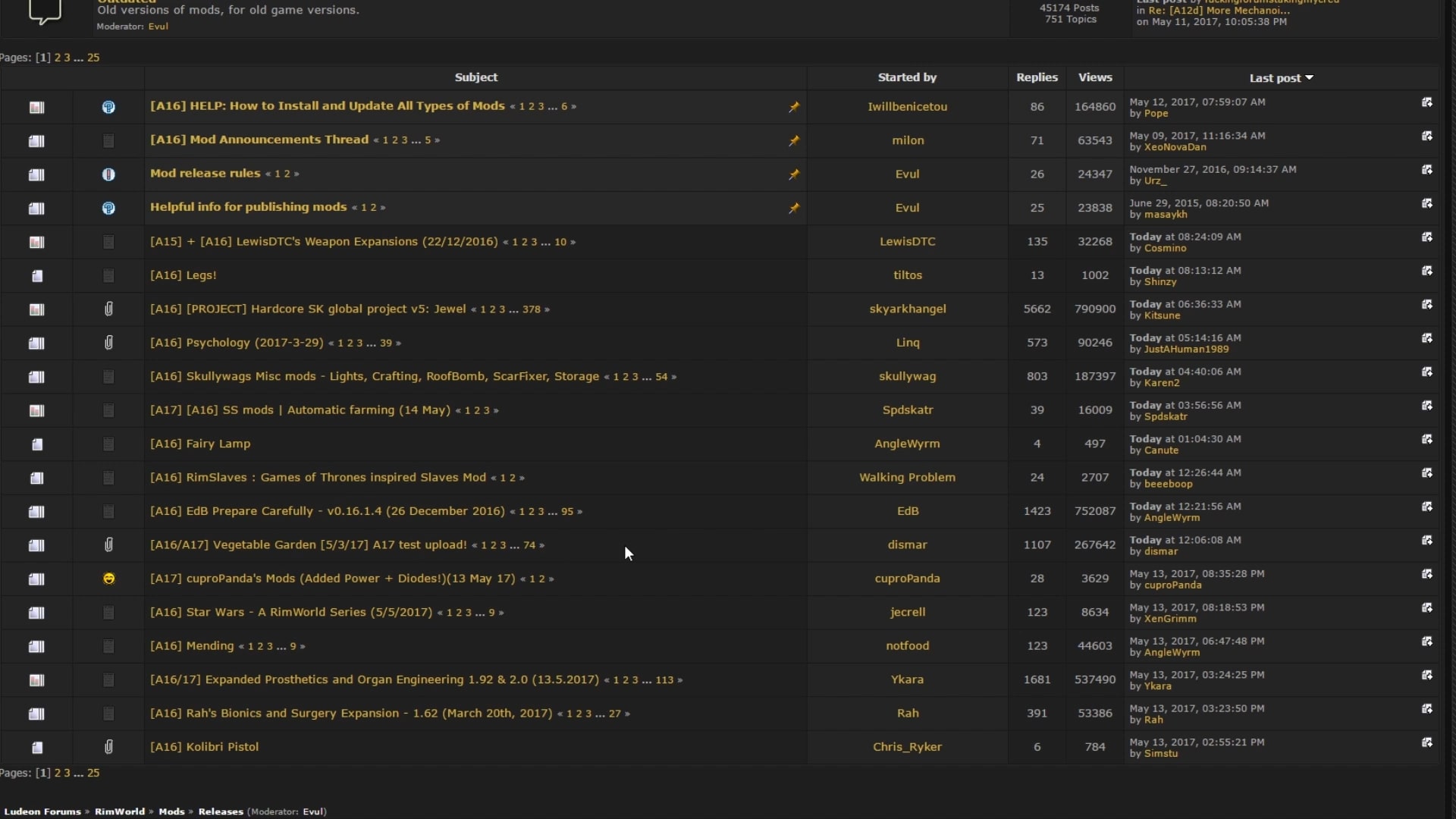Sort topics by the Replies column header
Viewport: 1456px width, 819px height.
[x=1036, y=77]
